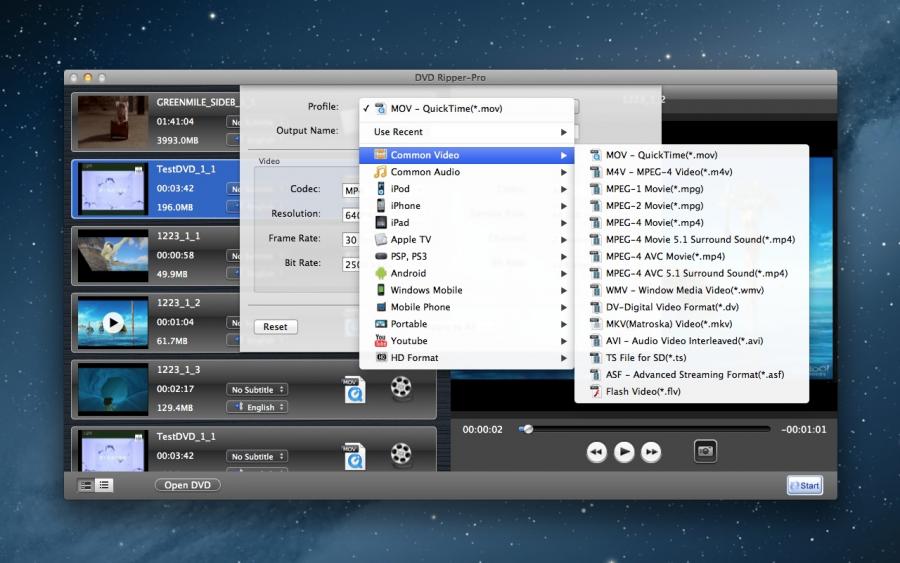900x563 pixels.
Task: Click the Youtube logo icon in the menu
Action: click(x=381, y=341)
